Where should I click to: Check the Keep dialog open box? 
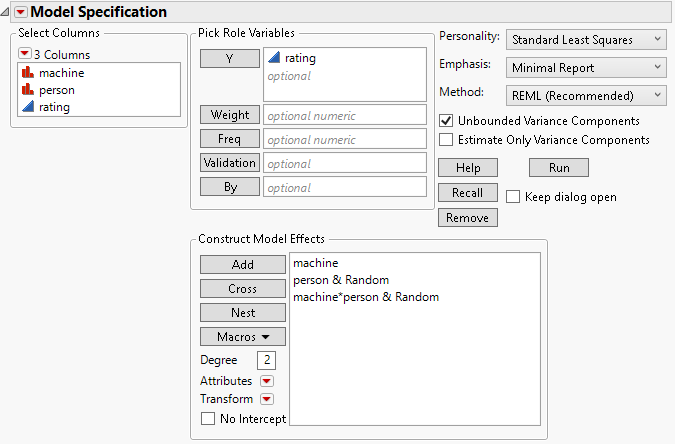tap(514, 197)
